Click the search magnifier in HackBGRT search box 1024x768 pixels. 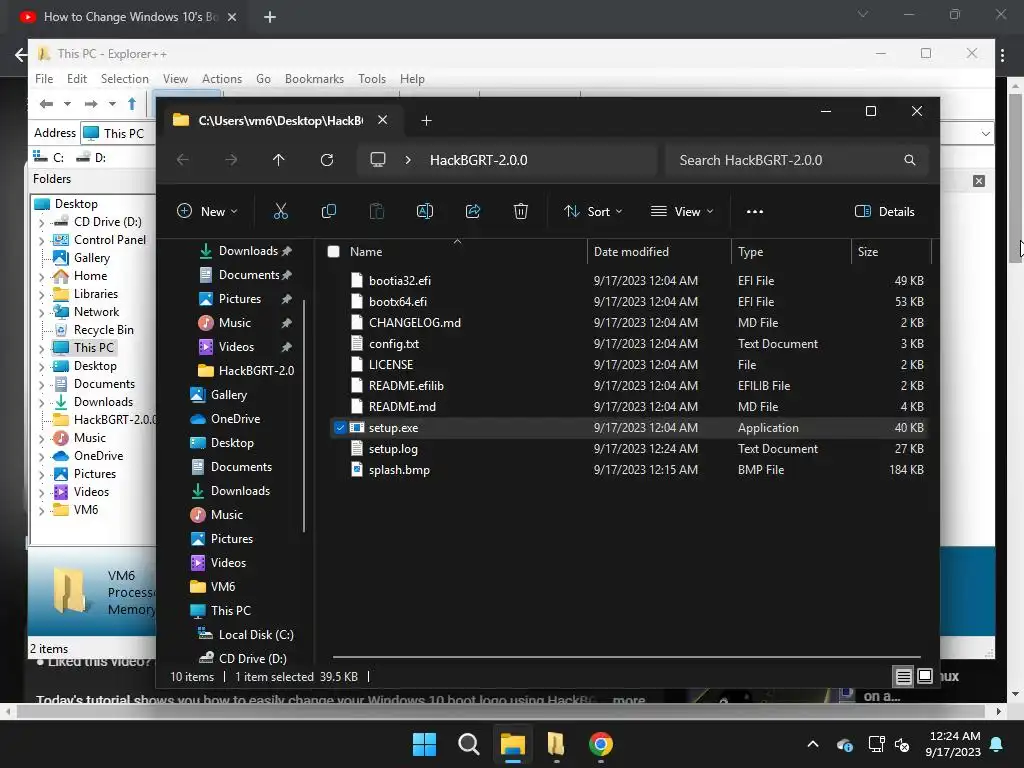(x=910, y=160)
